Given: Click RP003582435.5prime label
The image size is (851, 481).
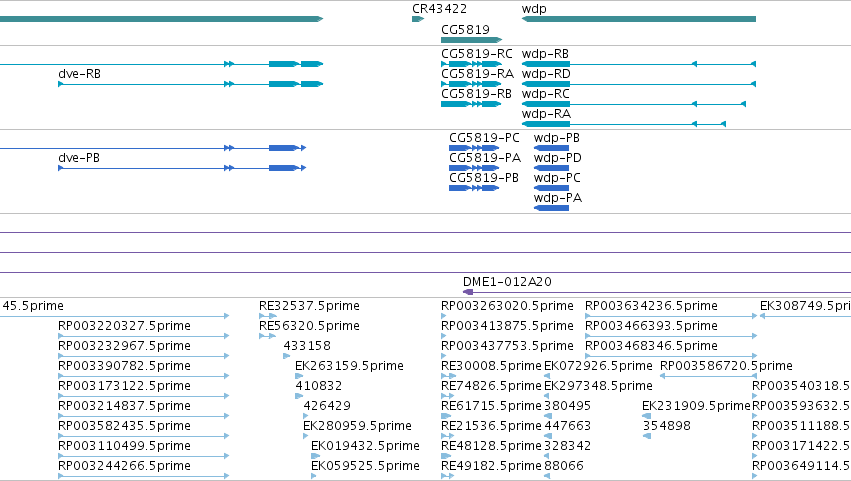Looking at the screenshot, I should click(x=124, y=426).
